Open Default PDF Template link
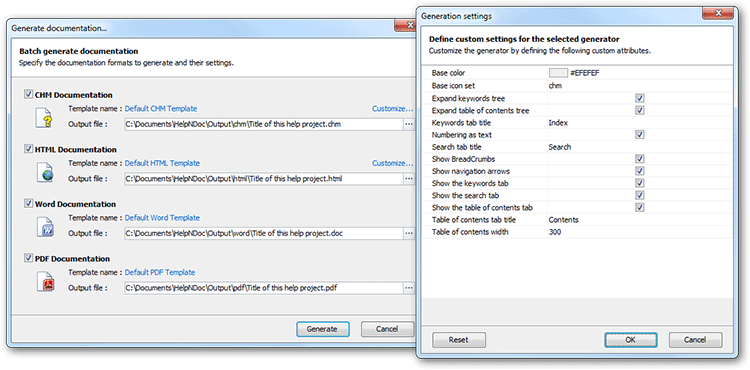This screenshot has height=370, width=750. (x=160, y=272)
